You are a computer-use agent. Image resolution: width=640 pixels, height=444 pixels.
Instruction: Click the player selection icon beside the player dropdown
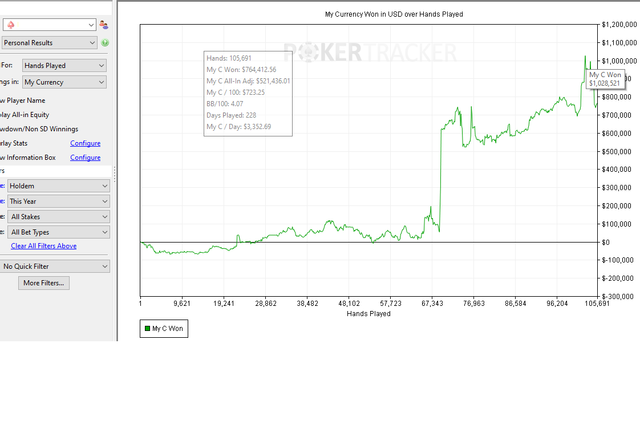click(104, 25)
